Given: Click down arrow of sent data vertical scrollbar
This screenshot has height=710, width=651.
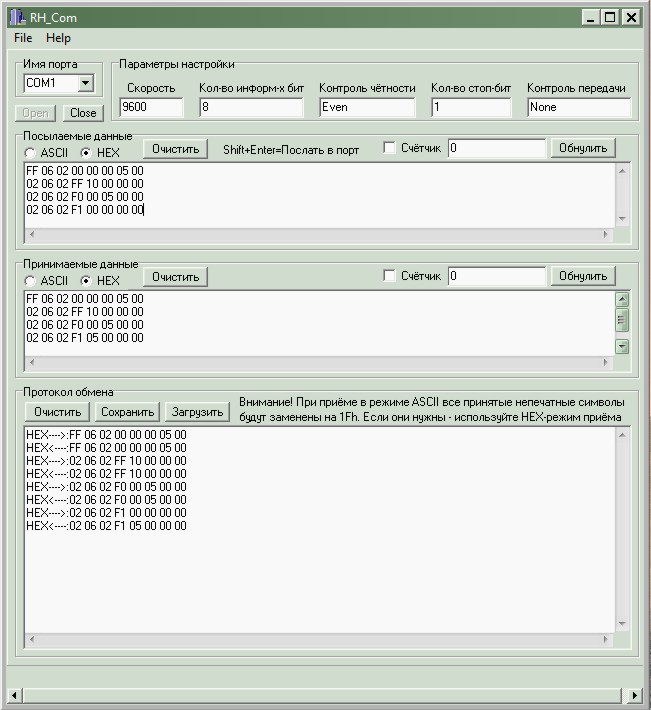Looking at the screenshot, I should pos(622,219).
